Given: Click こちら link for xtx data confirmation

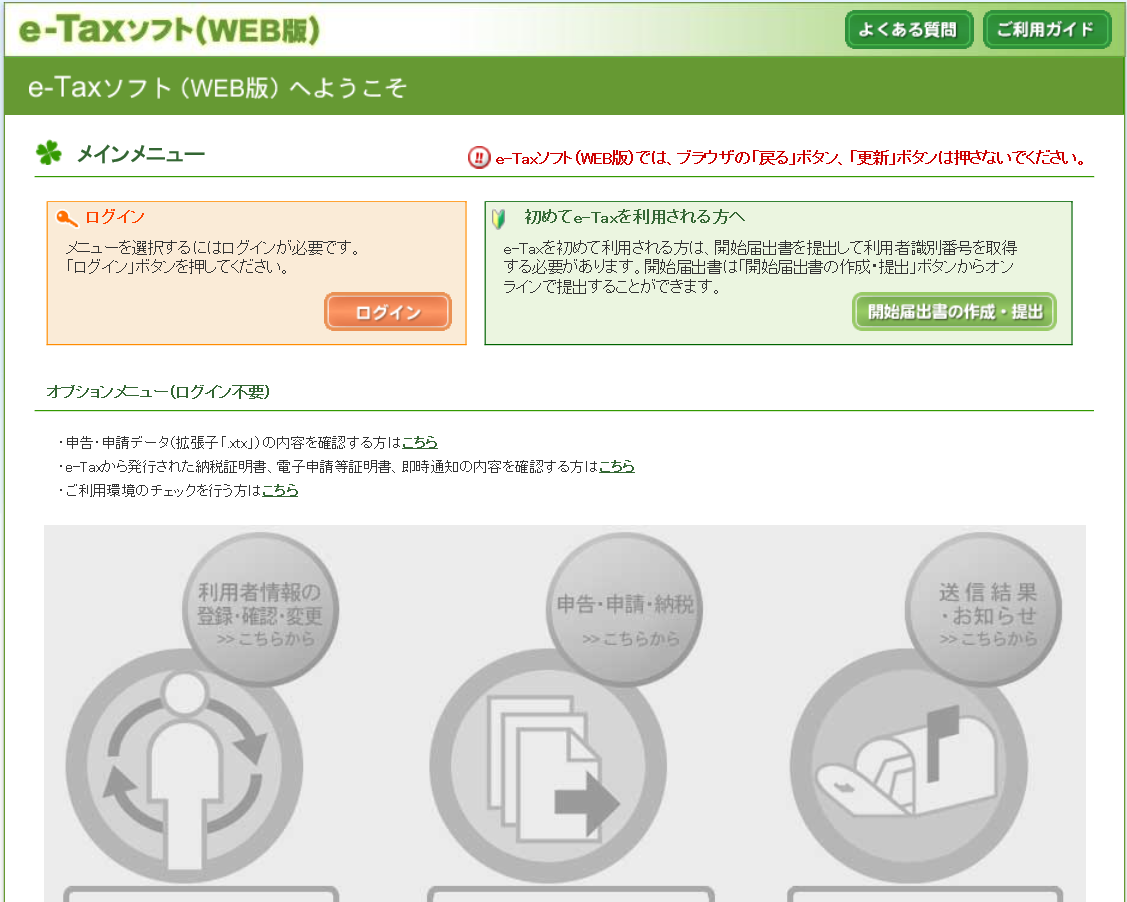Looking at the screenshot, I should pyautogui.click(x=420, y=442).
